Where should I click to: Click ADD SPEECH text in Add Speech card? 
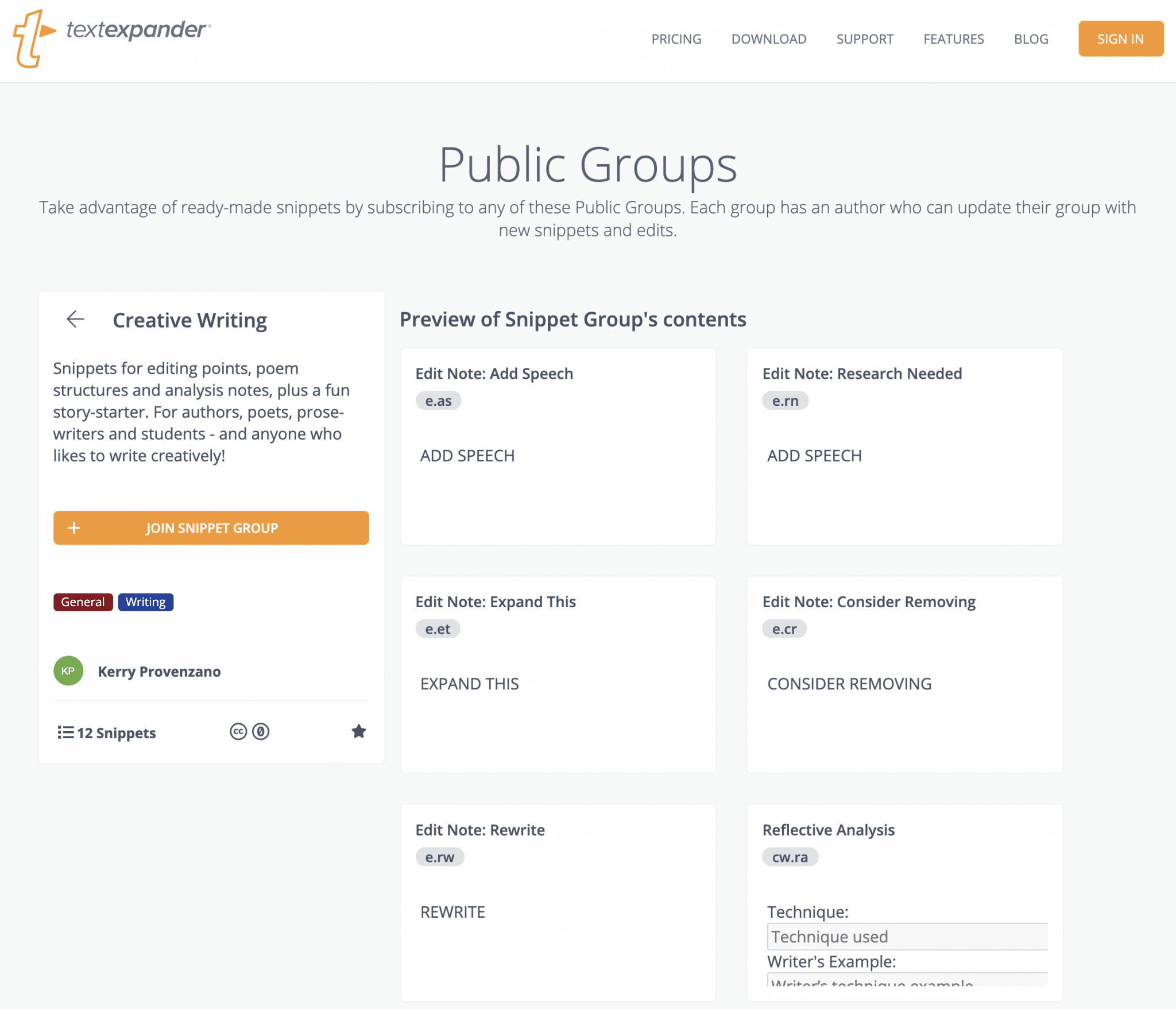click(x=467, y=456)
